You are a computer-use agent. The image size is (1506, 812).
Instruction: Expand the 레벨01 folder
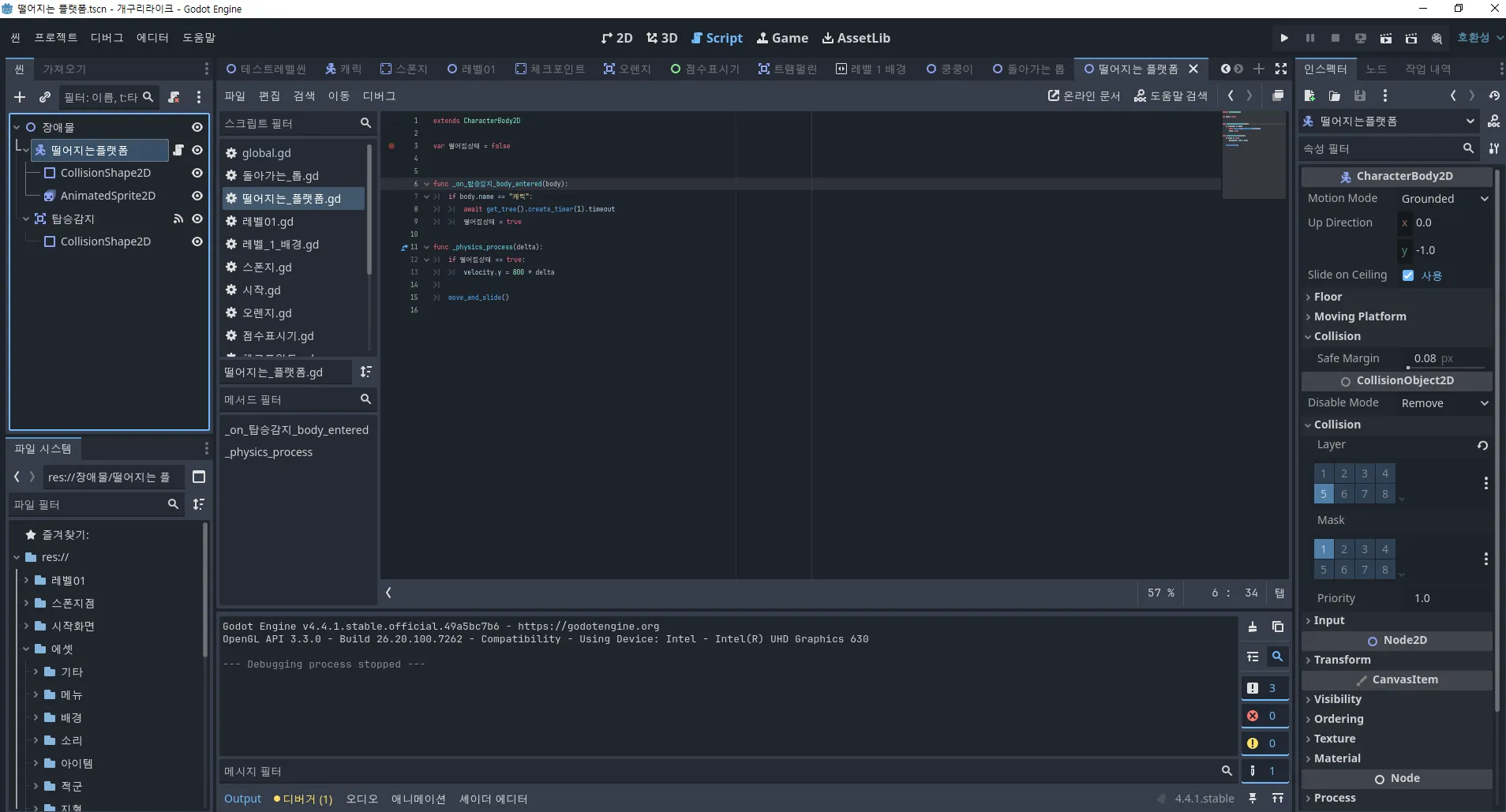(26, 580)
